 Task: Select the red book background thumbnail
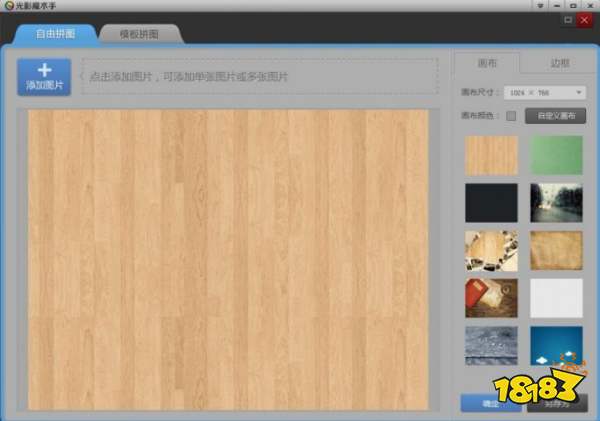pyautogui.click(x=491, y=298)
